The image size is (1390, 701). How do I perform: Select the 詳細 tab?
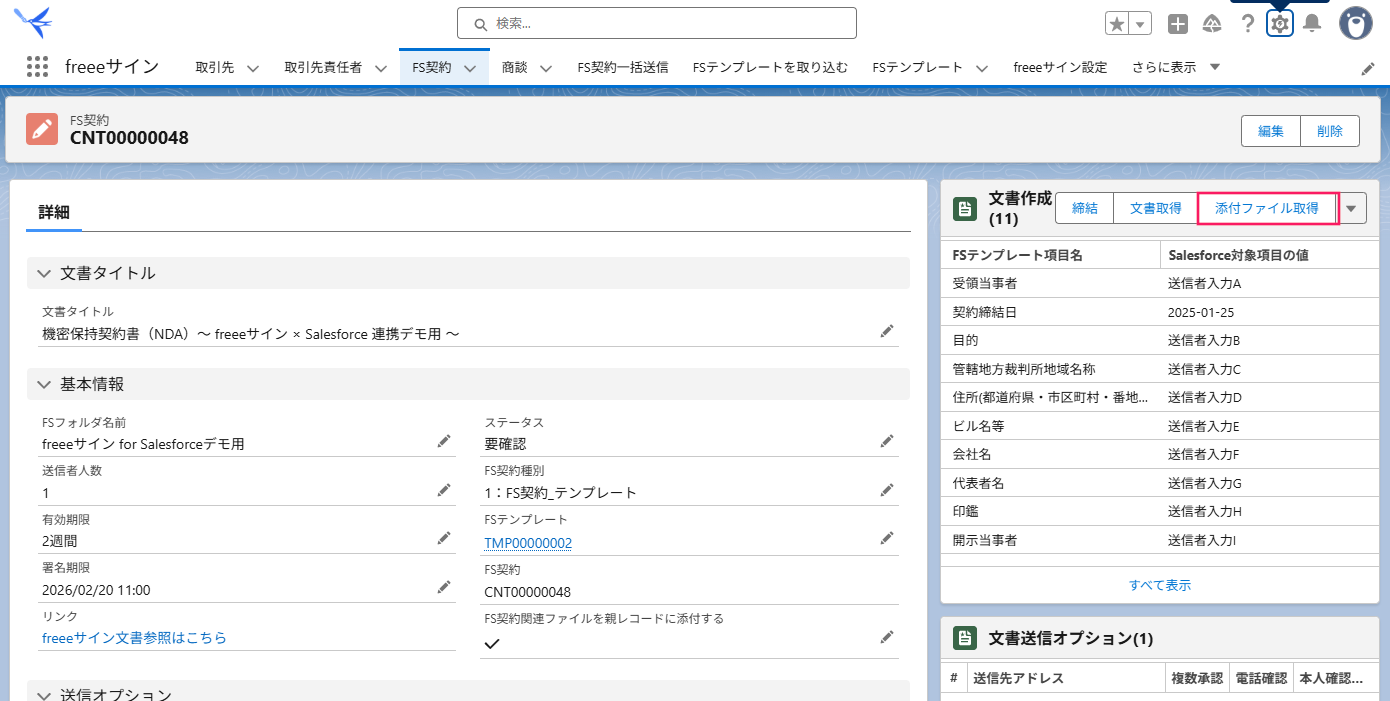coord(54,212)
